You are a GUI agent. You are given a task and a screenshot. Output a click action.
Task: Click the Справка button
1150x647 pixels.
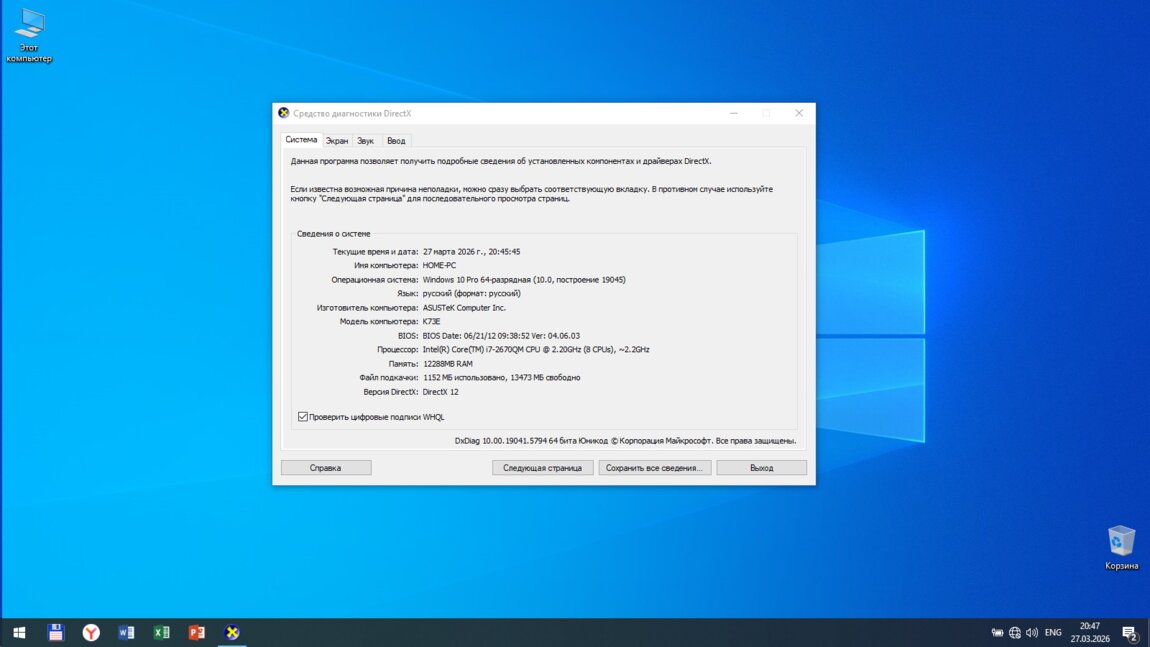pos(326,468)
